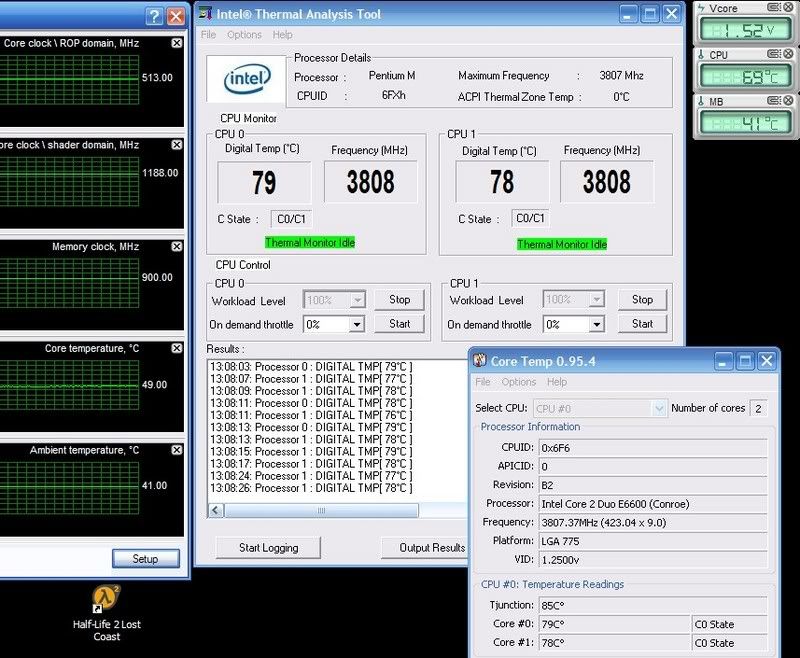Click Vcore gadget voltage display
Viewport: 800px width, 658px height.
click(745, 31)
